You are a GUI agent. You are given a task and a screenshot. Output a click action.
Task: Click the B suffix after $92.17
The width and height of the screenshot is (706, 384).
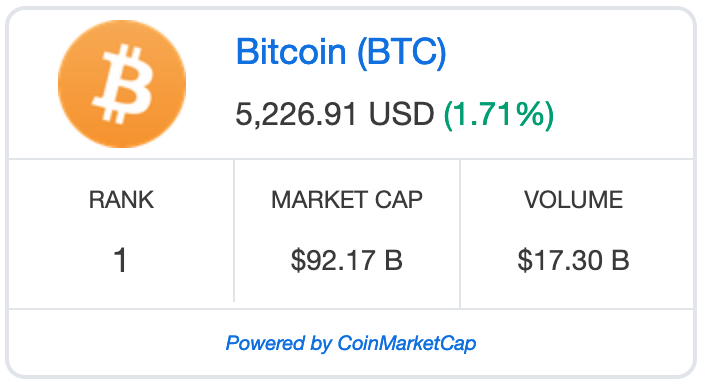tap(394, 260)
